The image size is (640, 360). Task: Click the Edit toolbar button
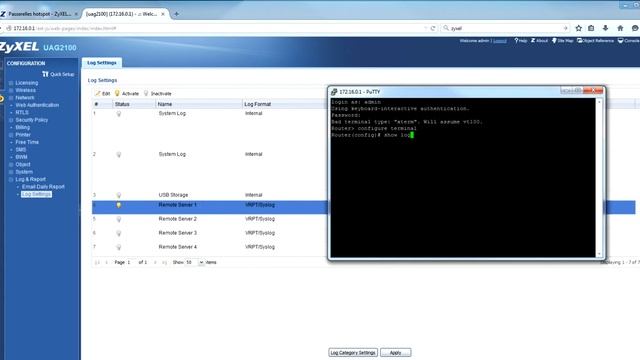[x=102, y=93]
